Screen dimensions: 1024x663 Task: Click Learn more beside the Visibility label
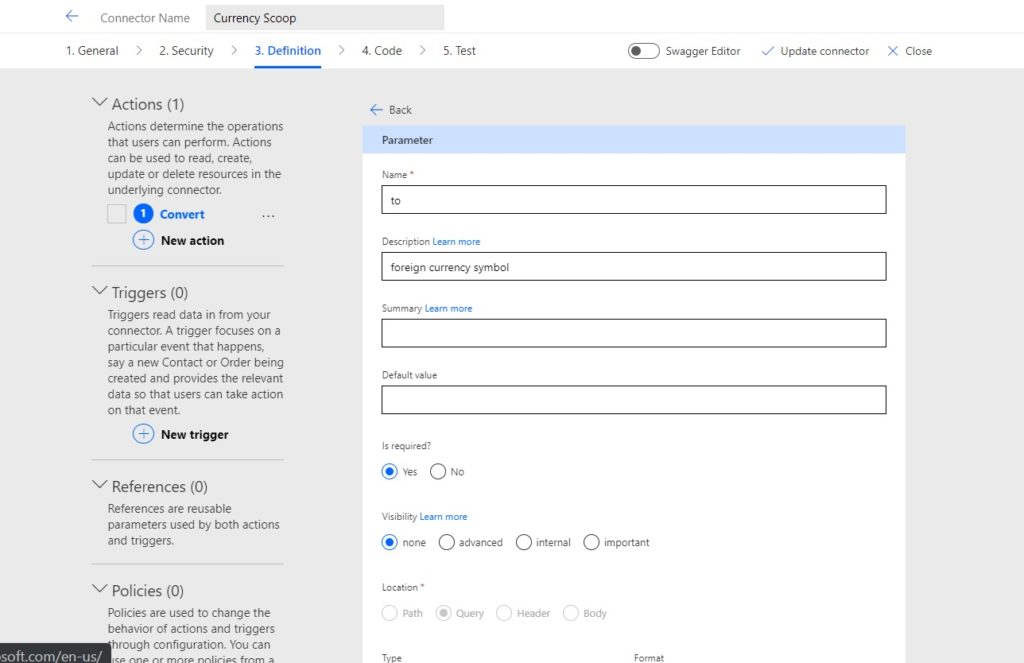[443, 516]
